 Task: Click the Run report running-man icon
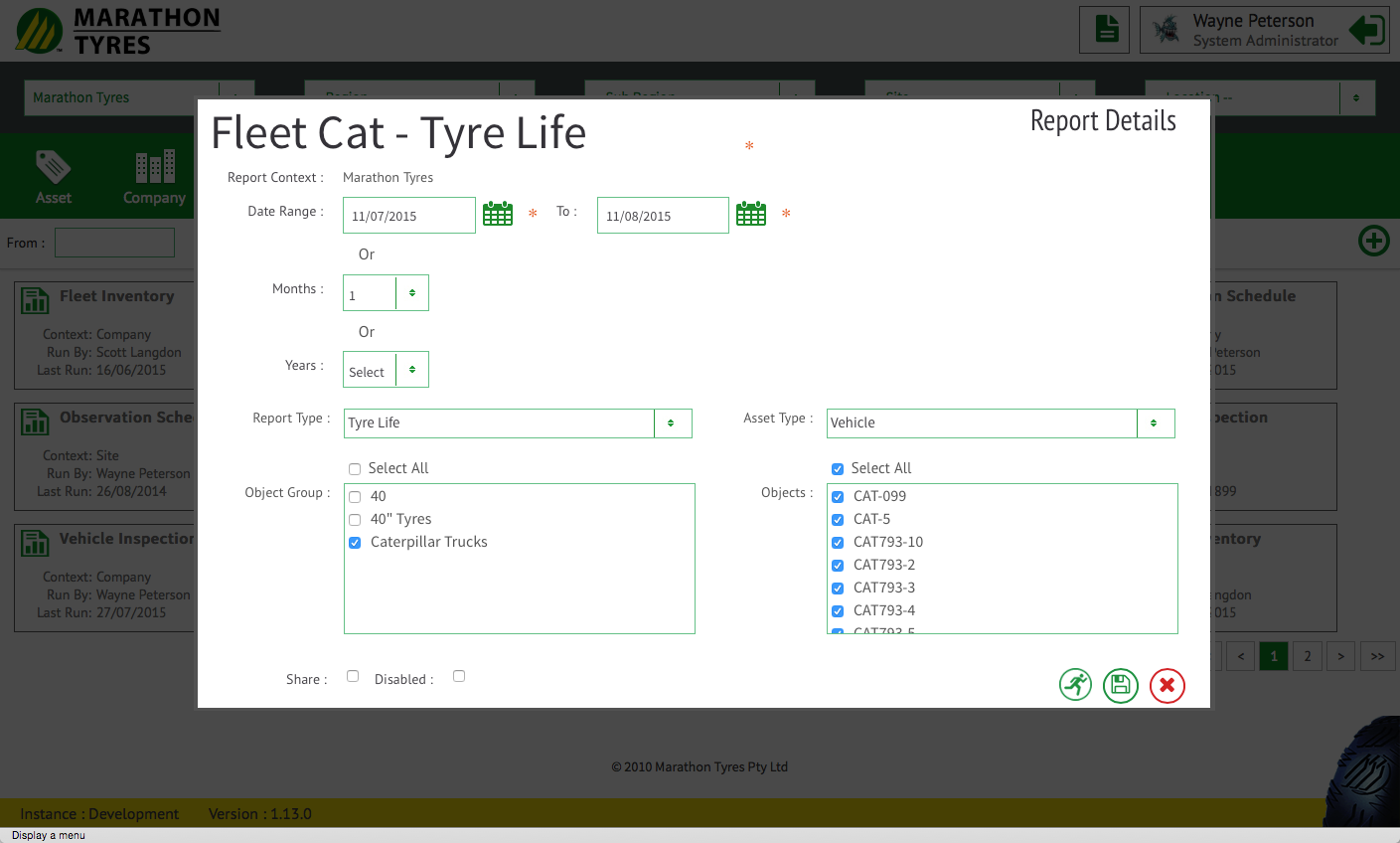[1075, 685]
